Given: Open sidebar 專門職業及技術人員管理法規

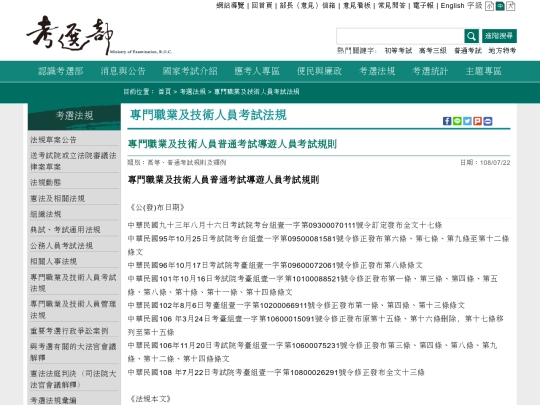Looking at the screenshot, I should coord(73,310).
